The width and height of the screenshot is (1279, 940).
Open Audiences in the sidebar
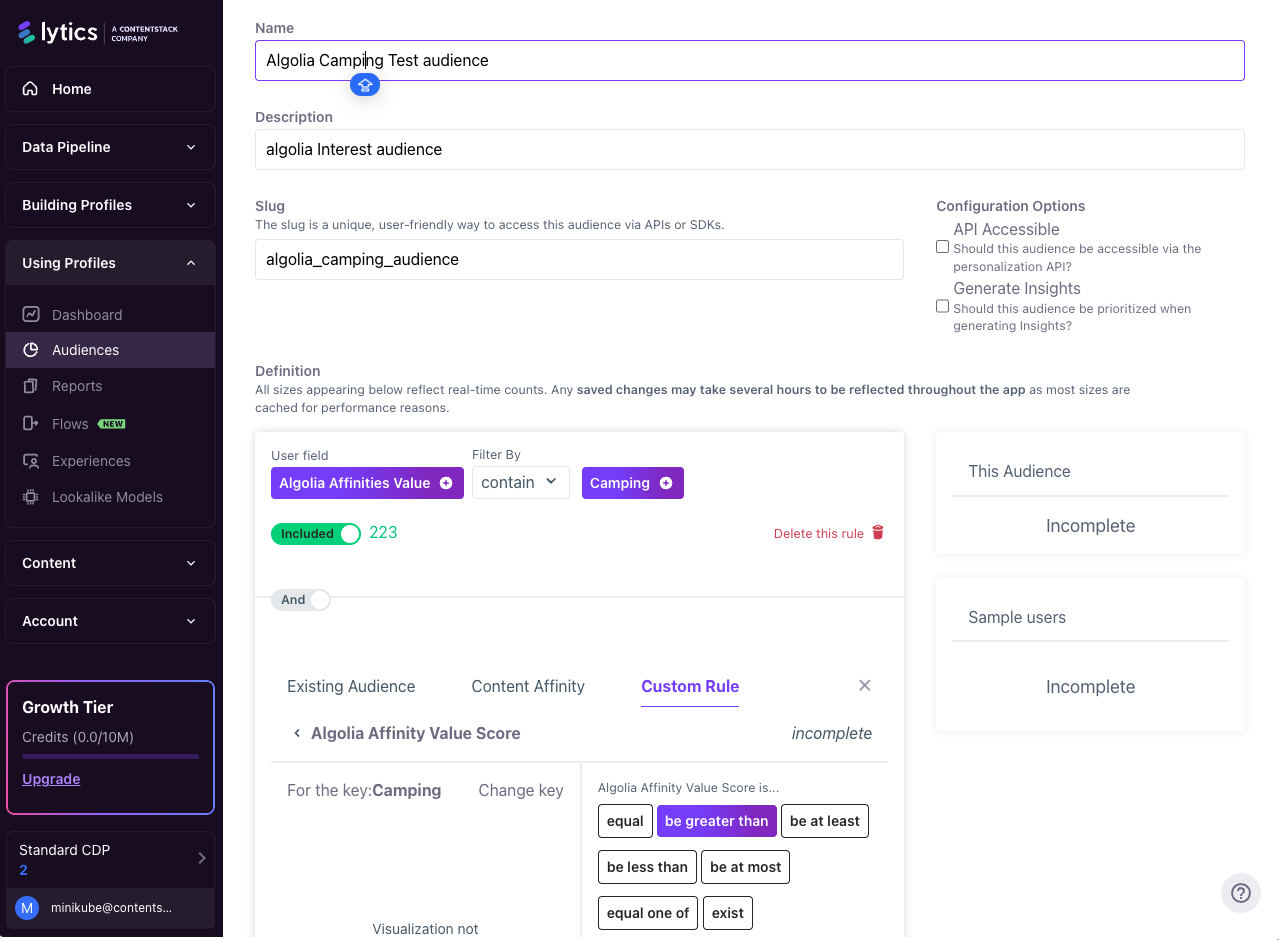pyautogui.click(x=110, y=350)
